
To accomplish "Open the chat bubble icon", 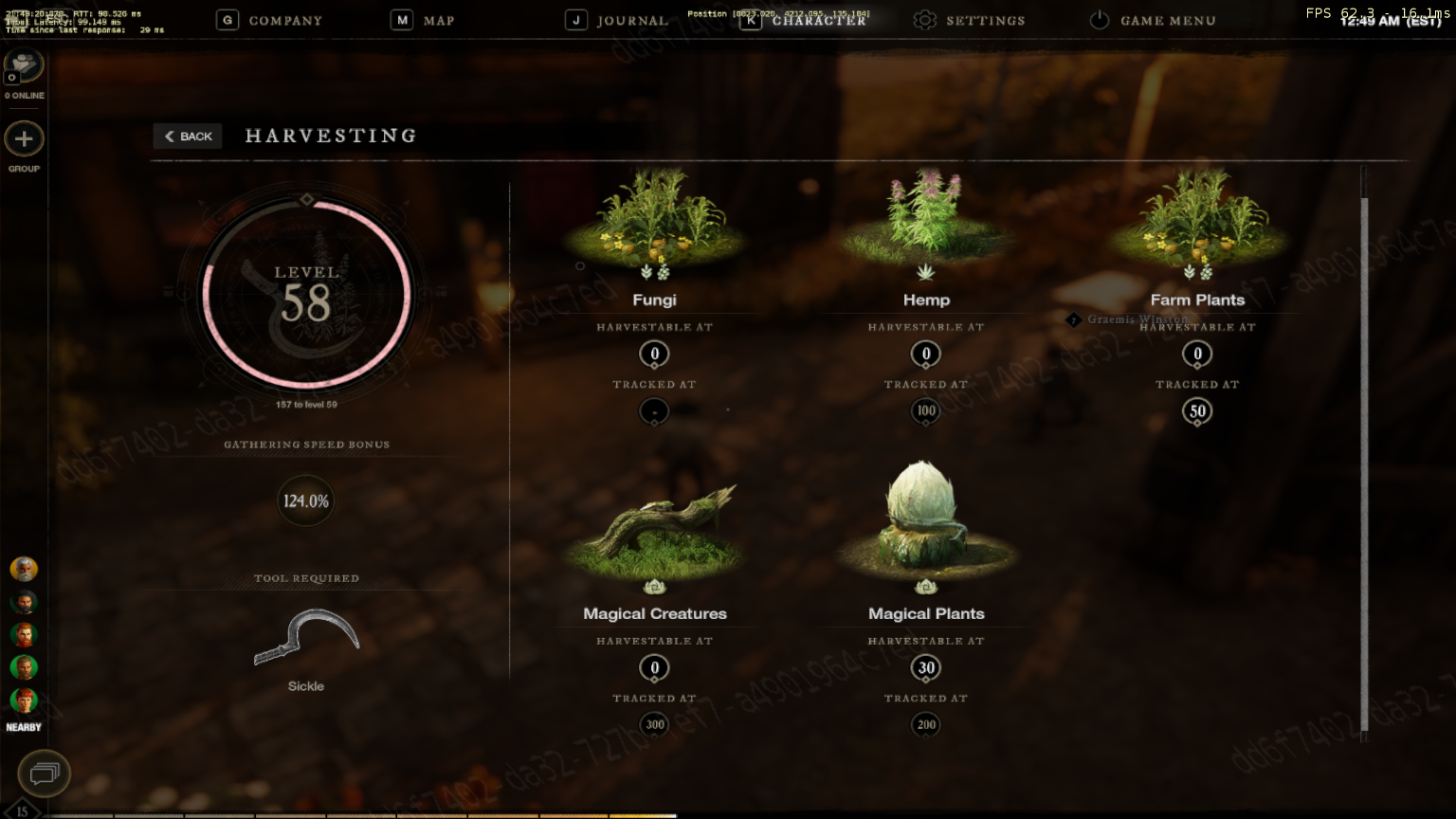I will tap(44, 773).
